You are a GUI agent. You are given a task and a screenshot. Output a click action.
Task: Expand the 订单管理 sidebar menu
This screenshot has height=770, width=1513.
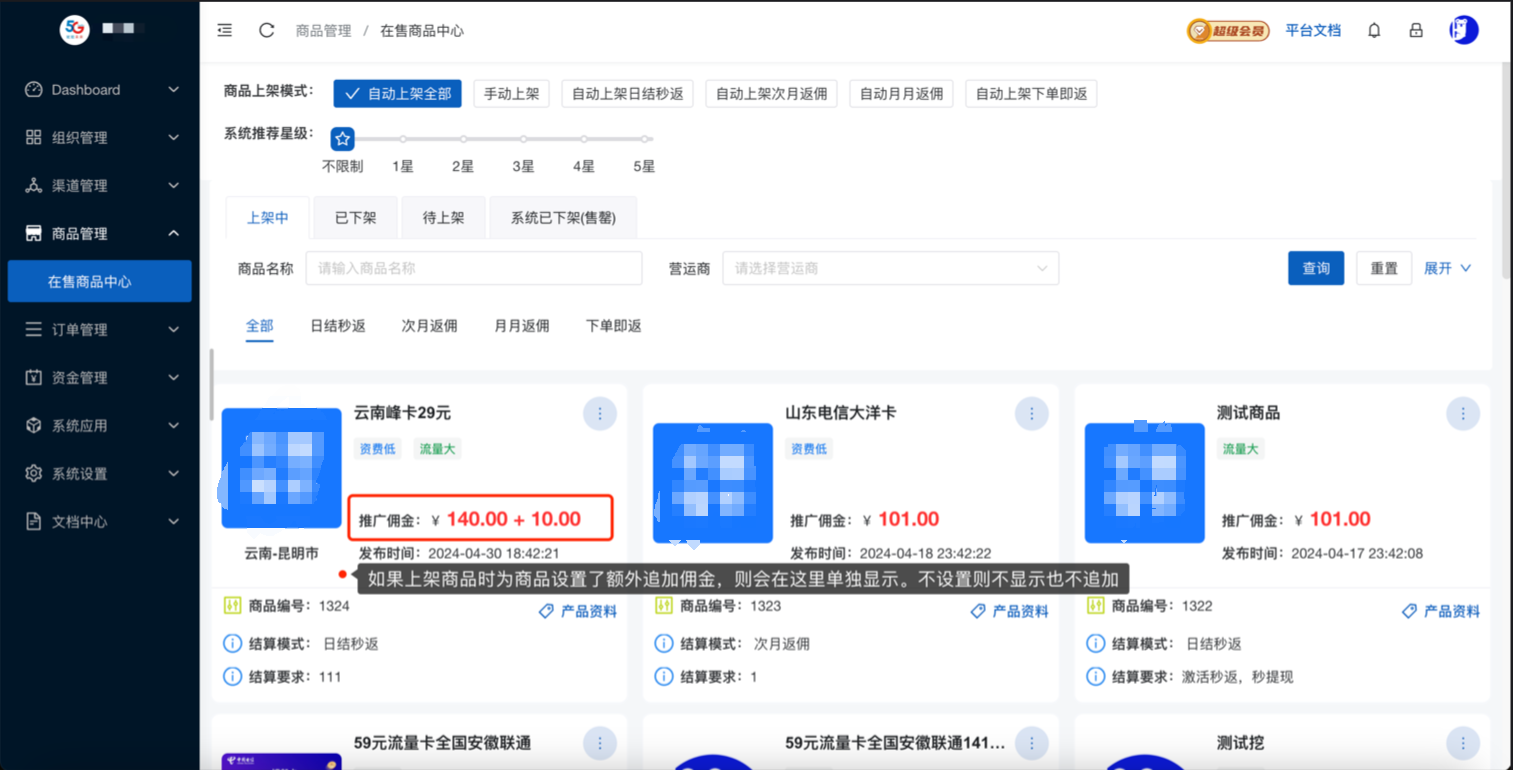(x=100, y=330)
